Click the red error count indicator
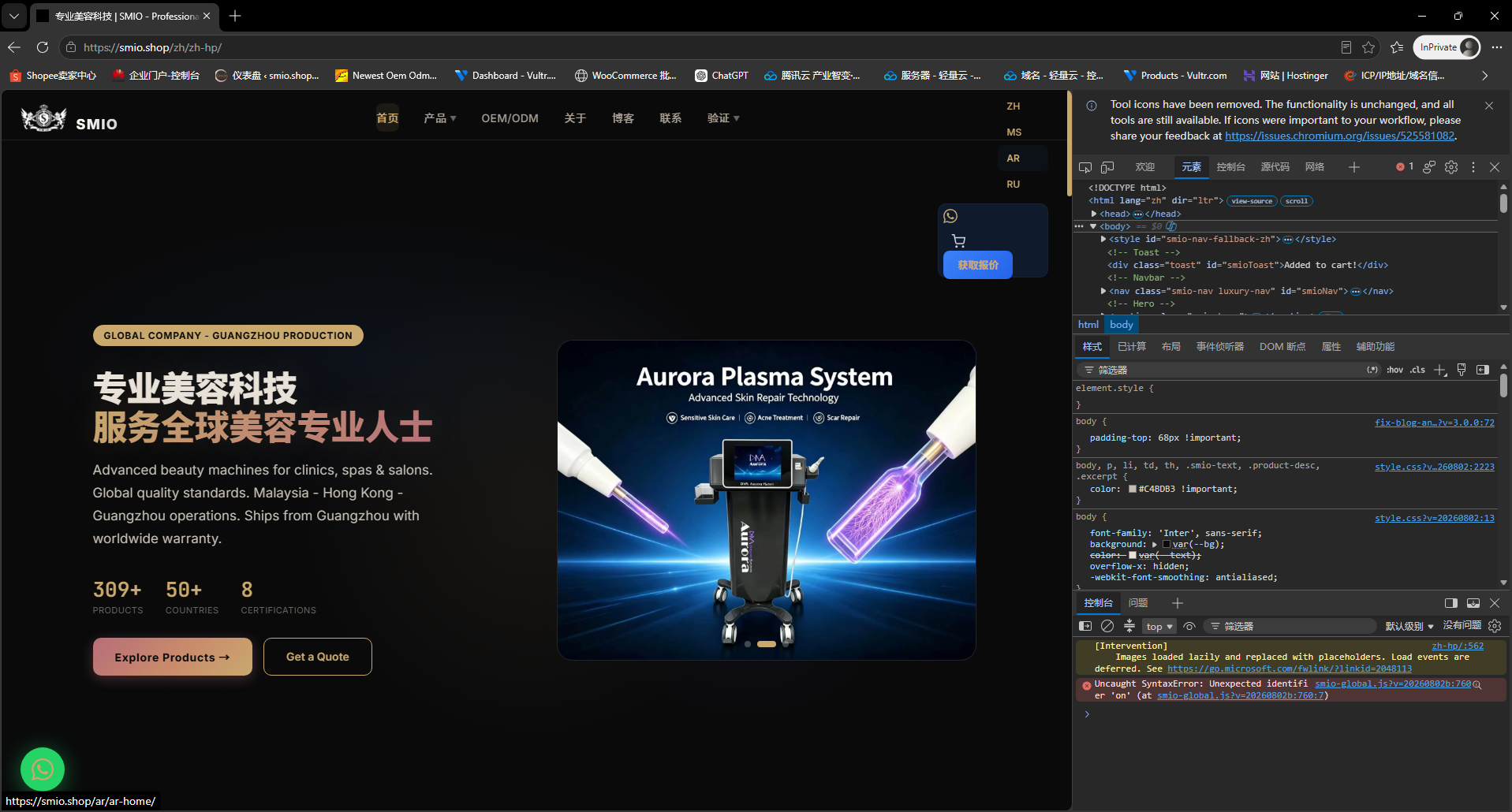Image resolution: width=1512 pixels, height=812 pixels. tap(1405, 167)
